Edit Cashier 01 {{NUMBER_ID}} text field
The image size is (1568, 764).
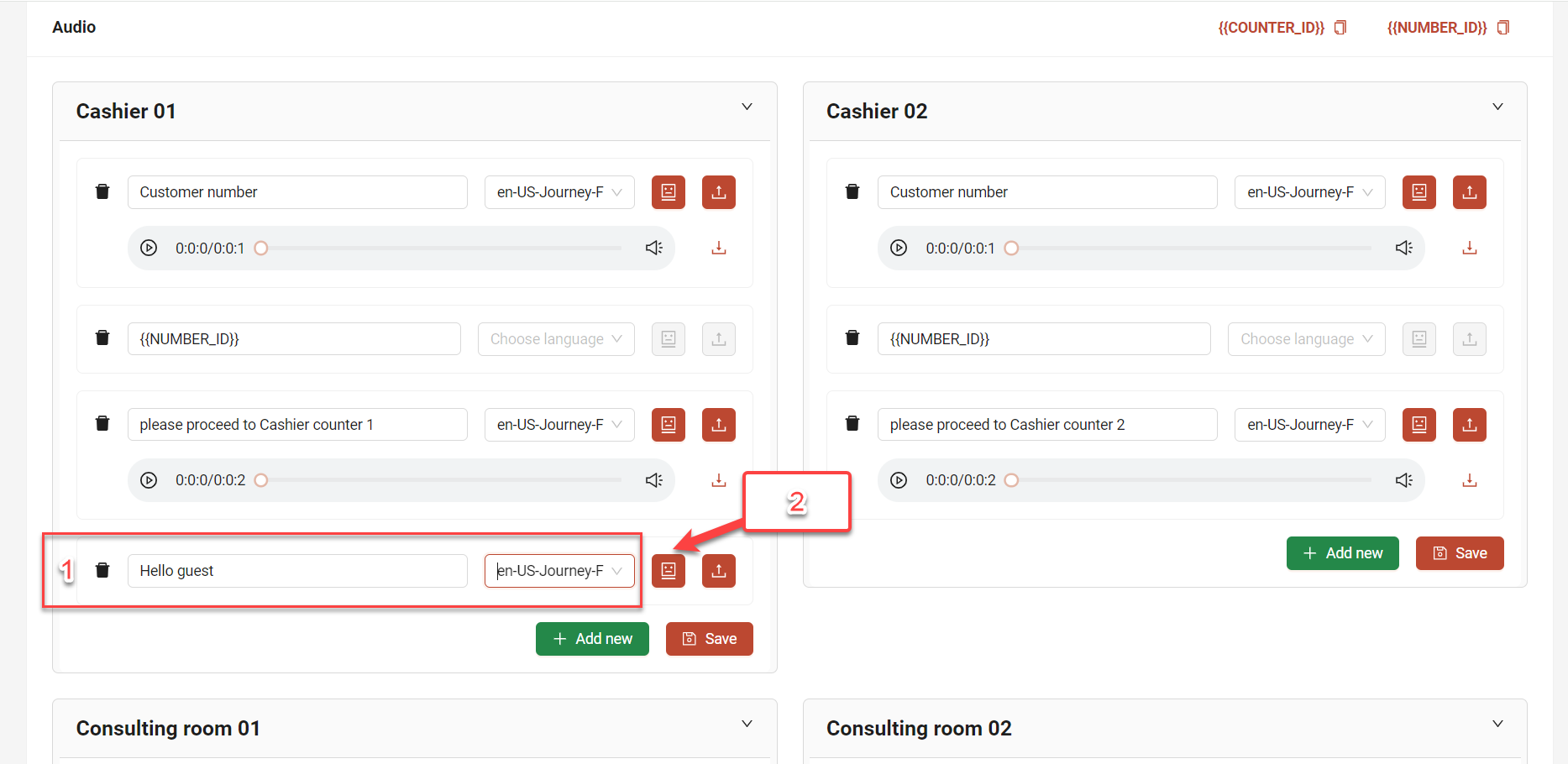pos(294,339)
